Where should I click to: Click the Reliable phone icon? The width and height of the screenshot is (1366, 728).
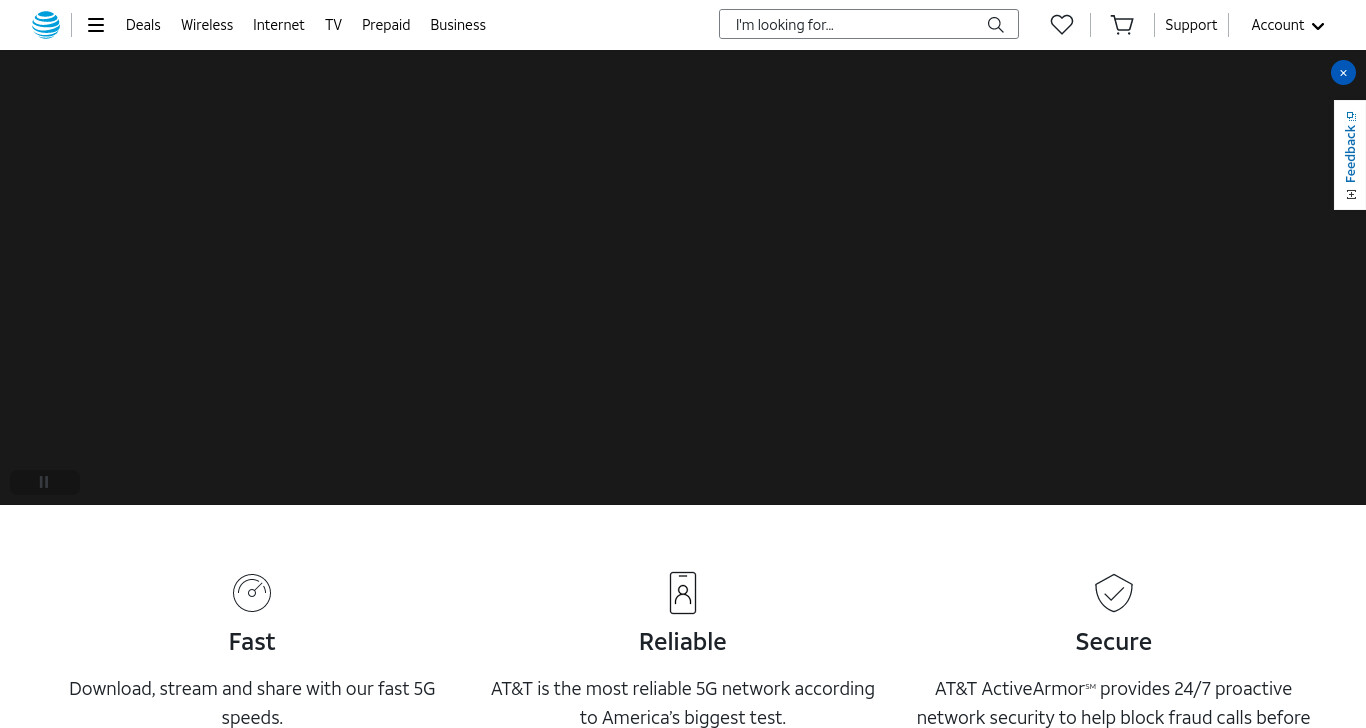tap(683, 593)
